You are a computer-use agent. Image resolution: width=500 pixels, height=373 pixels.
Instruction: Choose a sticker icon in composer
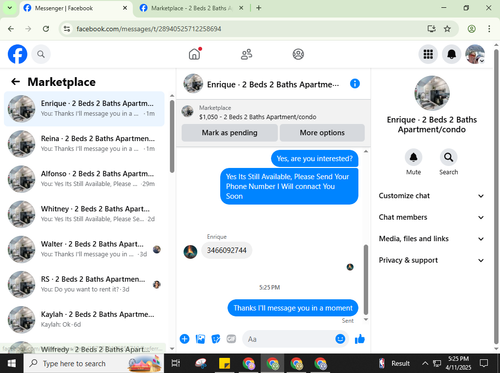216,339
